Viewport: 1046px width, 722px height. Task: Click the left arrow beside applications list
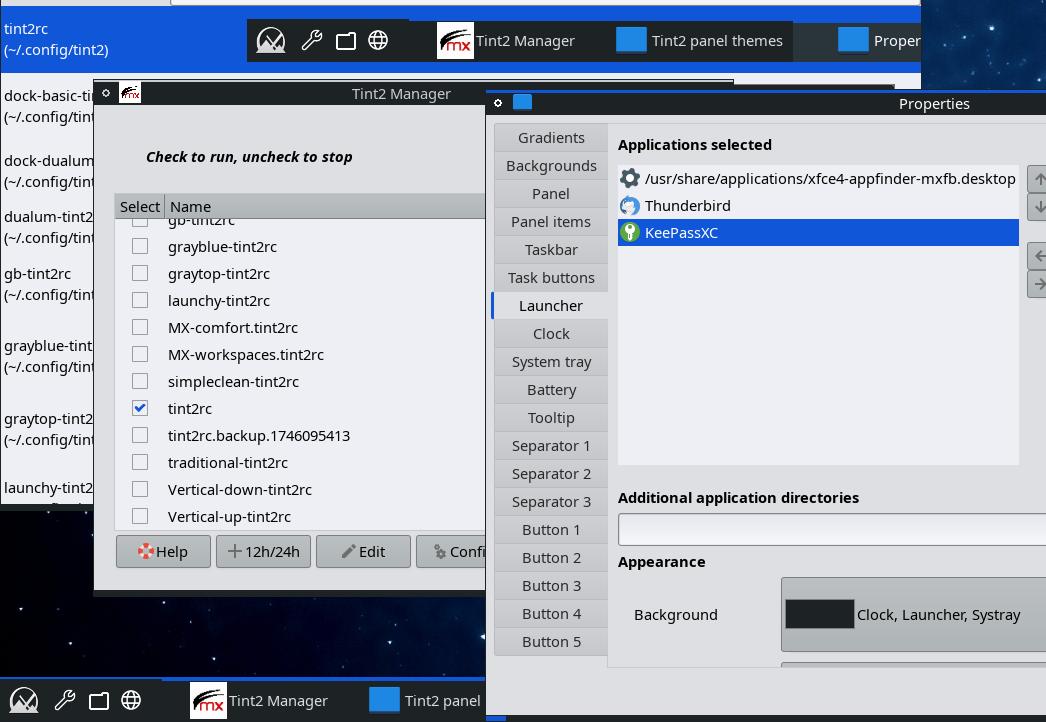click(1037, 256)
